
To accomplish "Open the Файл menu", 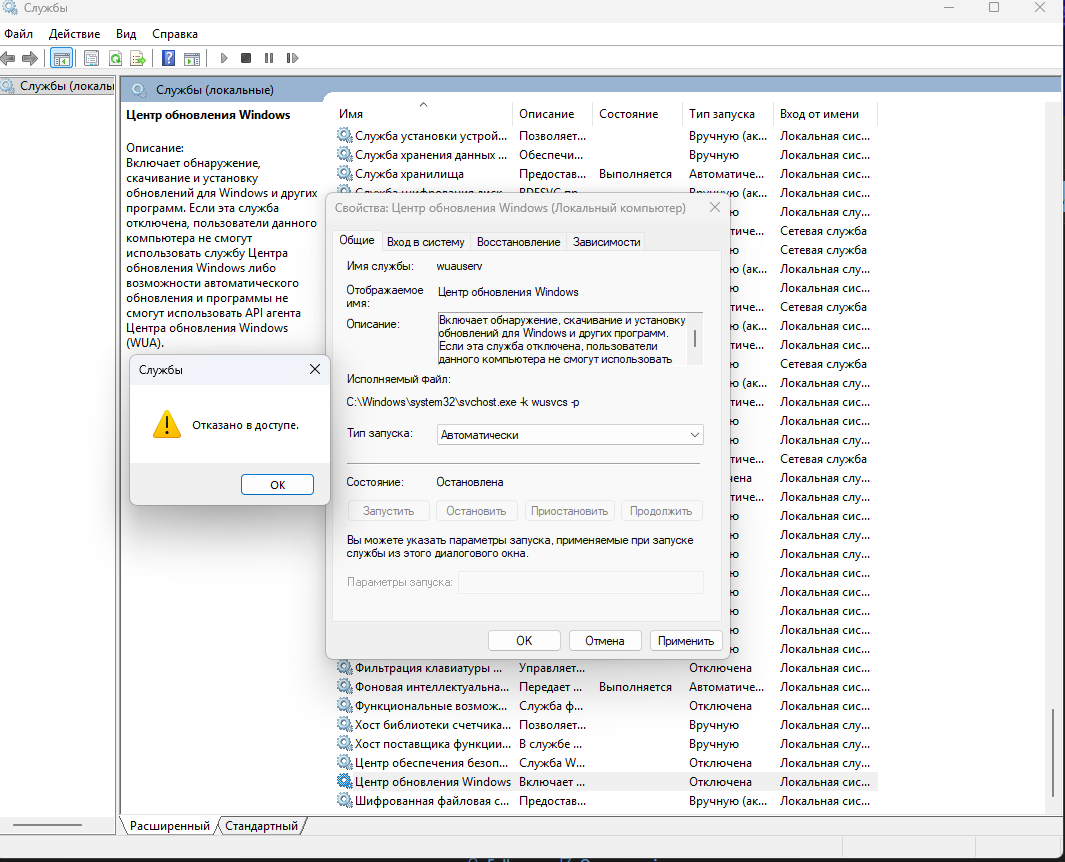I will 18,34.
